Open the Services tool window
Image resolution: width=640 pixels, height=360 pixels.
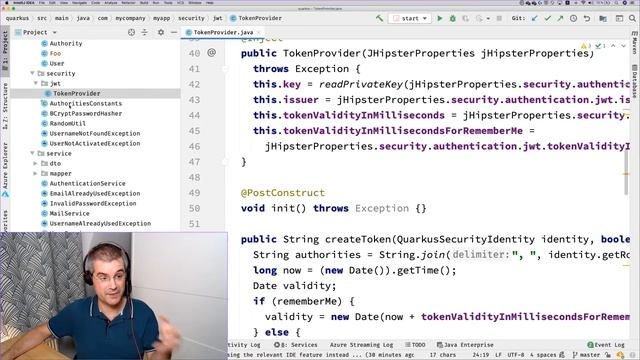pos(296,345)
